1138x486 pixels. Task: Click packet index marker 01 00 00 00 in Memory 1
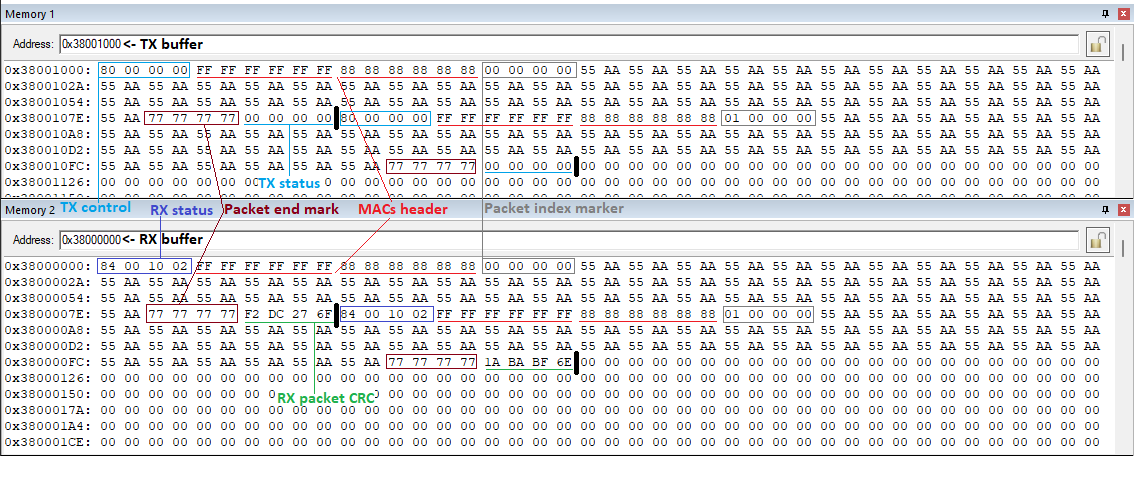[x=768, y=118]
